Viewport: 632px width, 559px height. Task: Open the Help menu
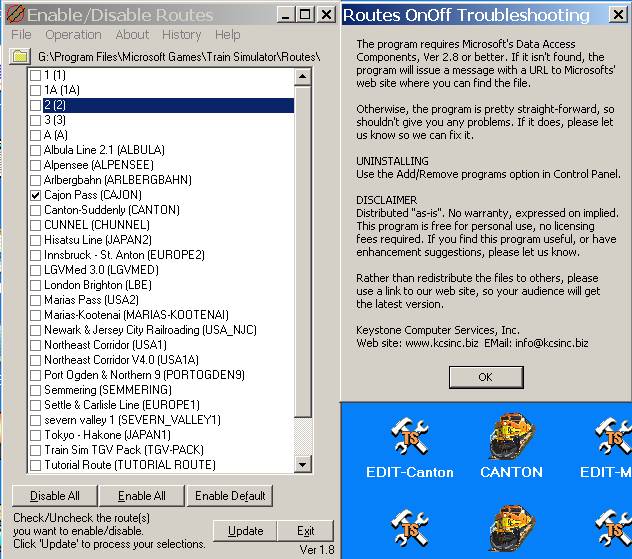pos(227,35)
